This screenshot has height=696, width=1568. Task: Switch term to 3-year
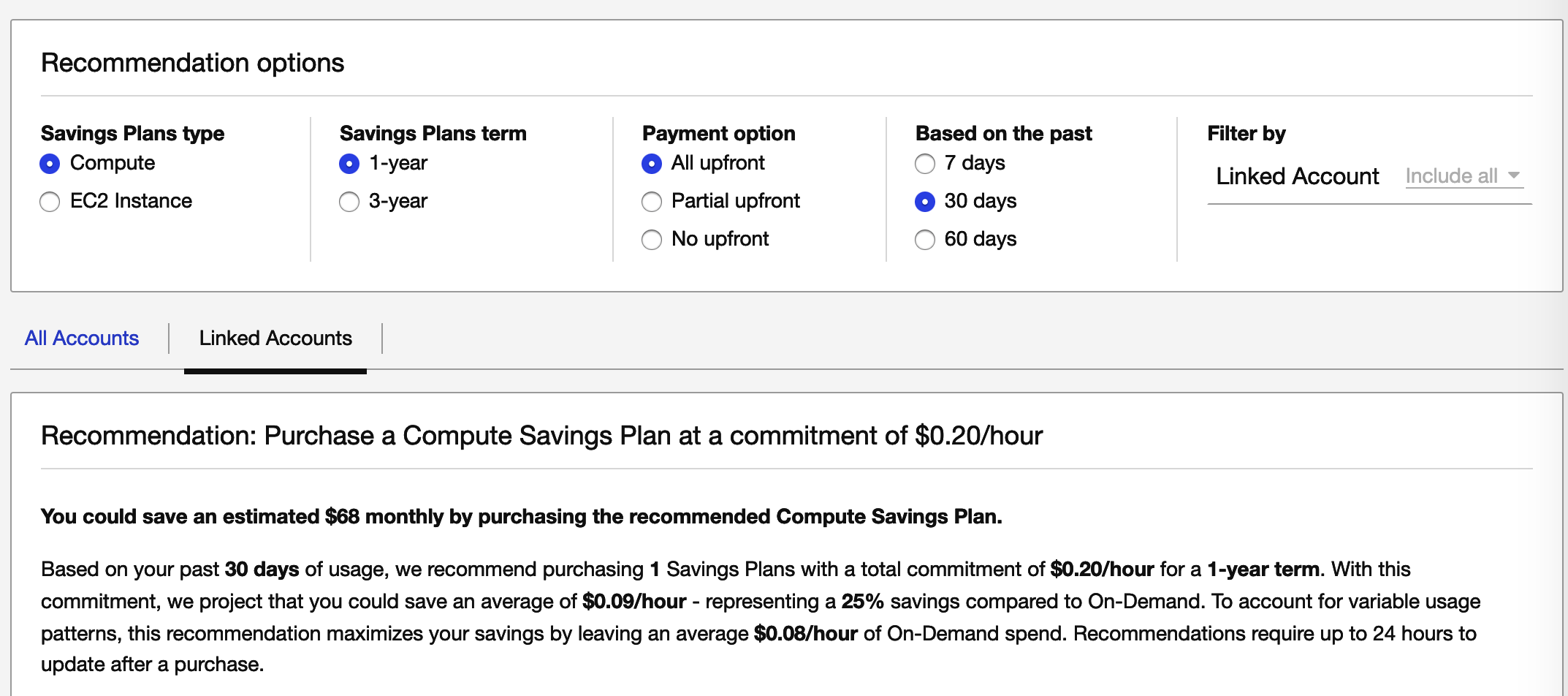pyautogui.click(x=349, y=202)
